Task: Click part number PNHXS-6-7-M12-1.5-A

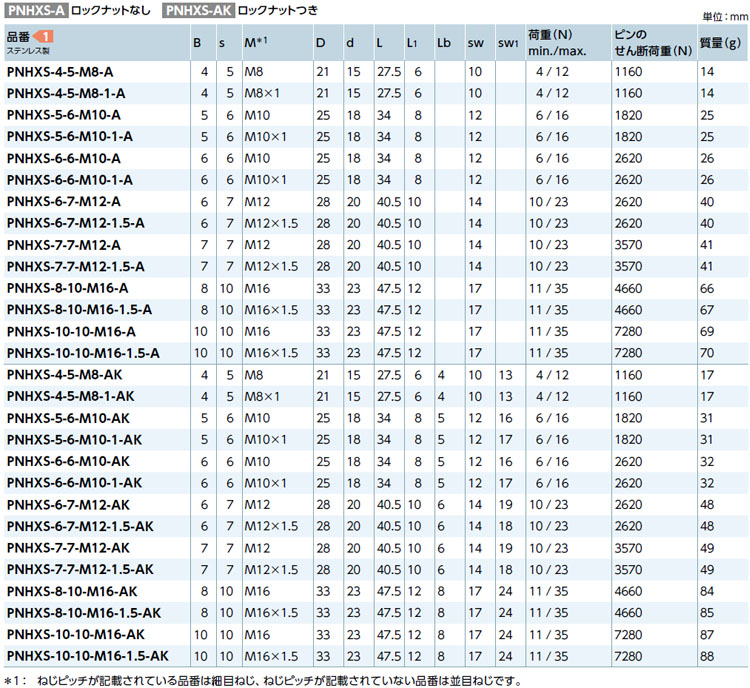Action: 75,222
